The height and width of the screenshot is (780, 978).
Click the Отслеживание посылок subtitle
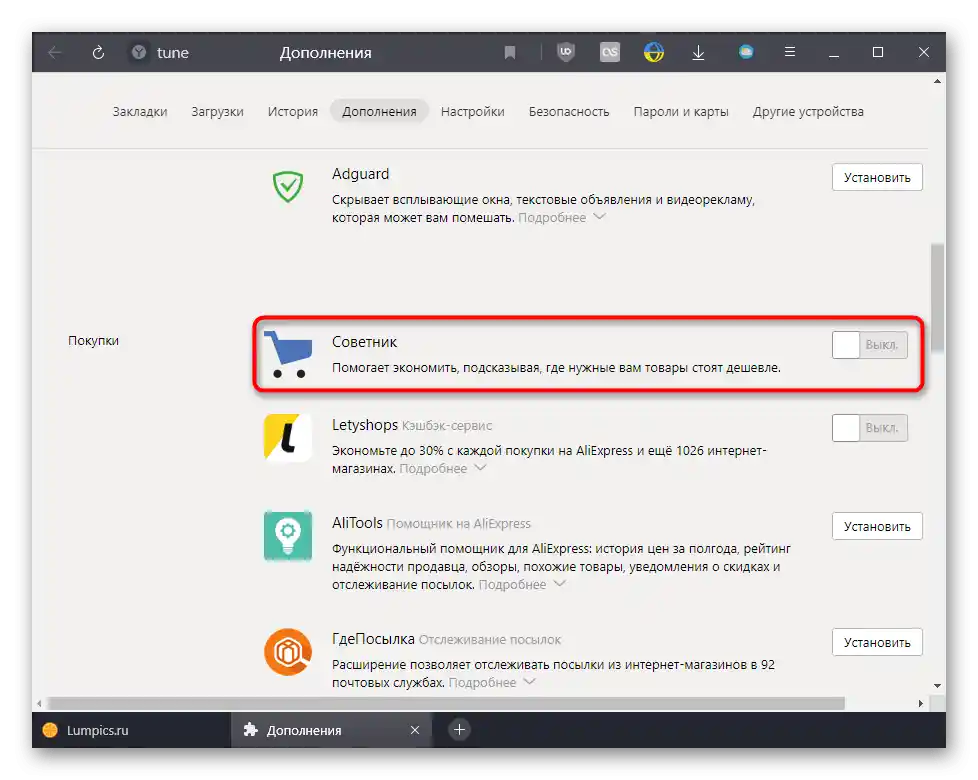(490, 640)
